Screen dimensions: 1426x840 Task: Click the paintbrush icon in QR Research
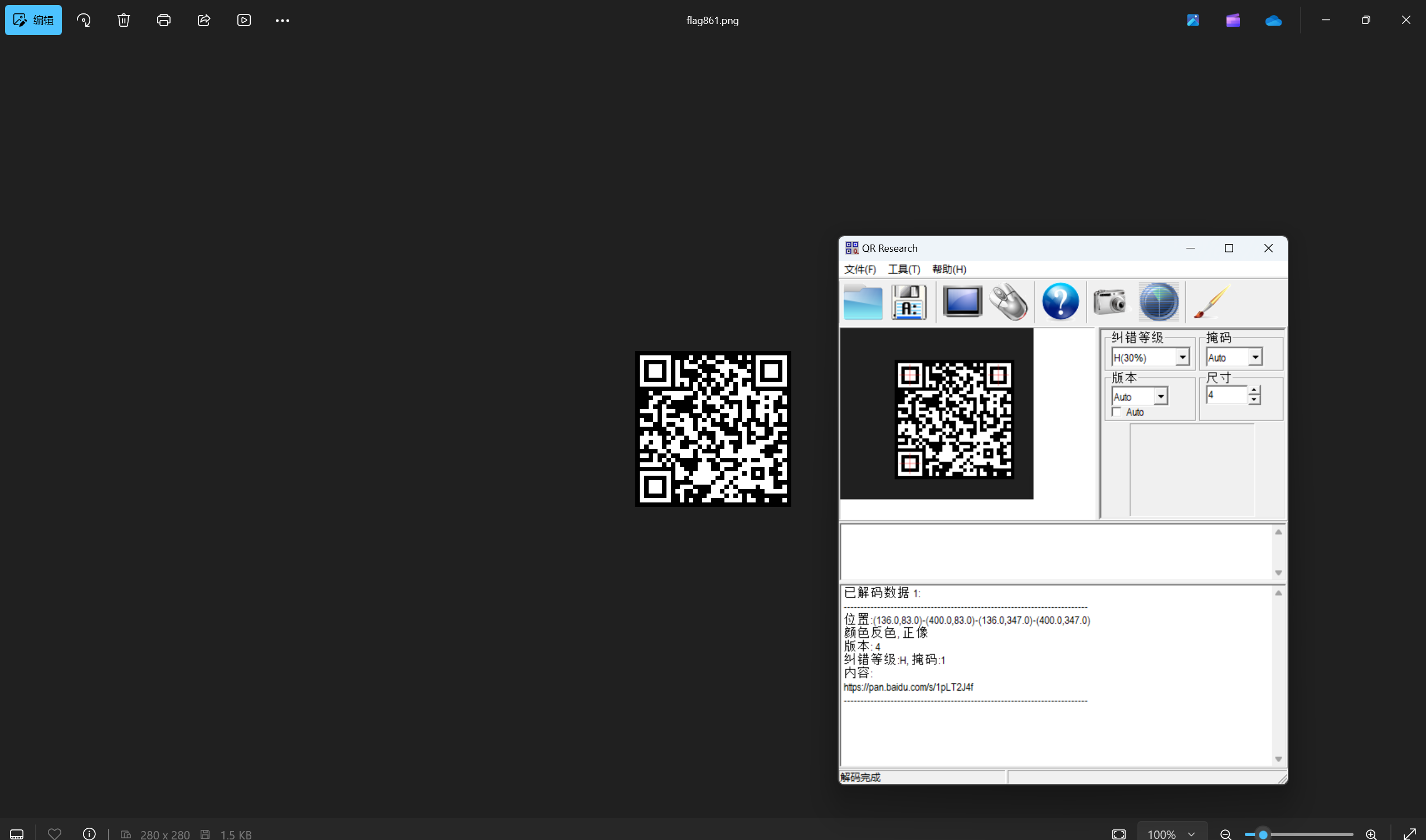(1211, 302)
